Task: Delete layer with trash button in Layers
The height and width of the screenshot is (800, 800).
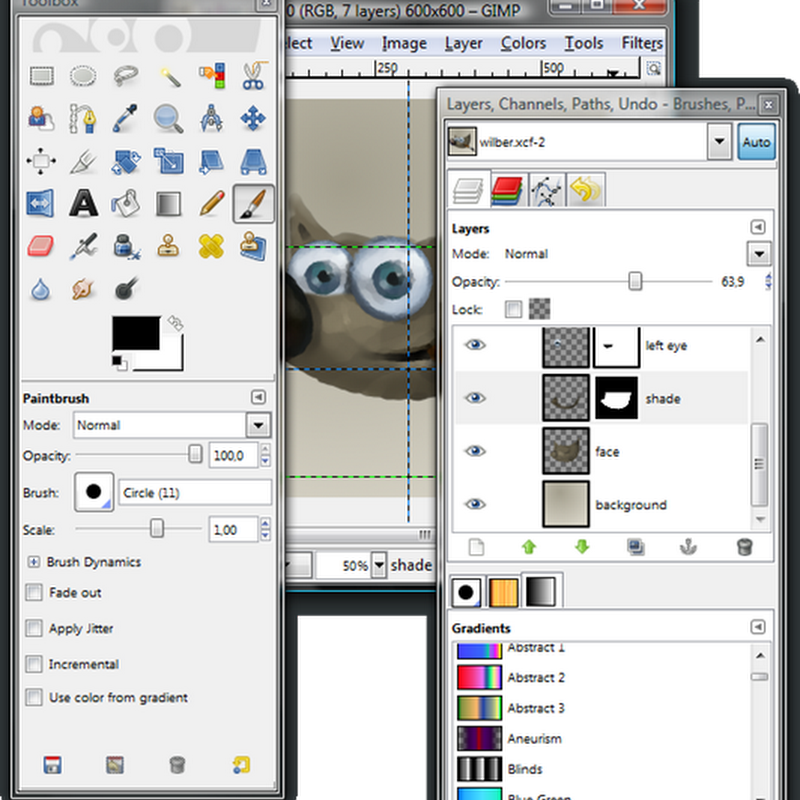Action: tap(744, 547)
